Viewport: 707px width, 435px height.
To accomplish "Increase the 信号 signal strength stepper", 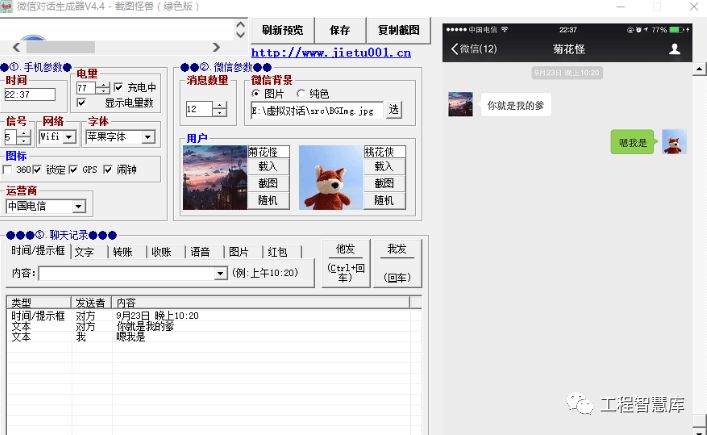I will pyautogui.click(x=24, y=133).
